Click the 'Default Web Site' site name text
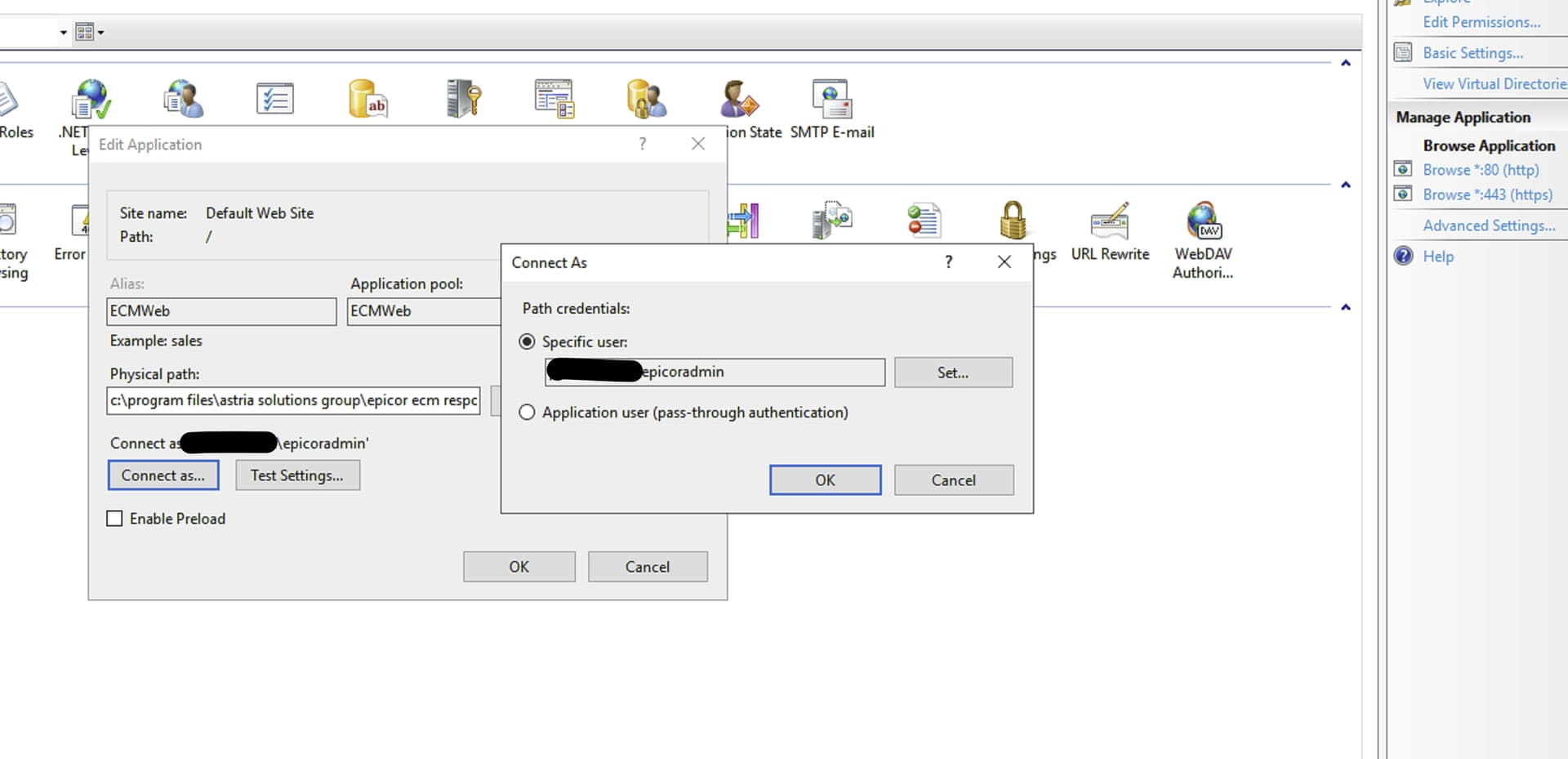The width and height of the screenshot is (1568, 759). tap(260, 213)
